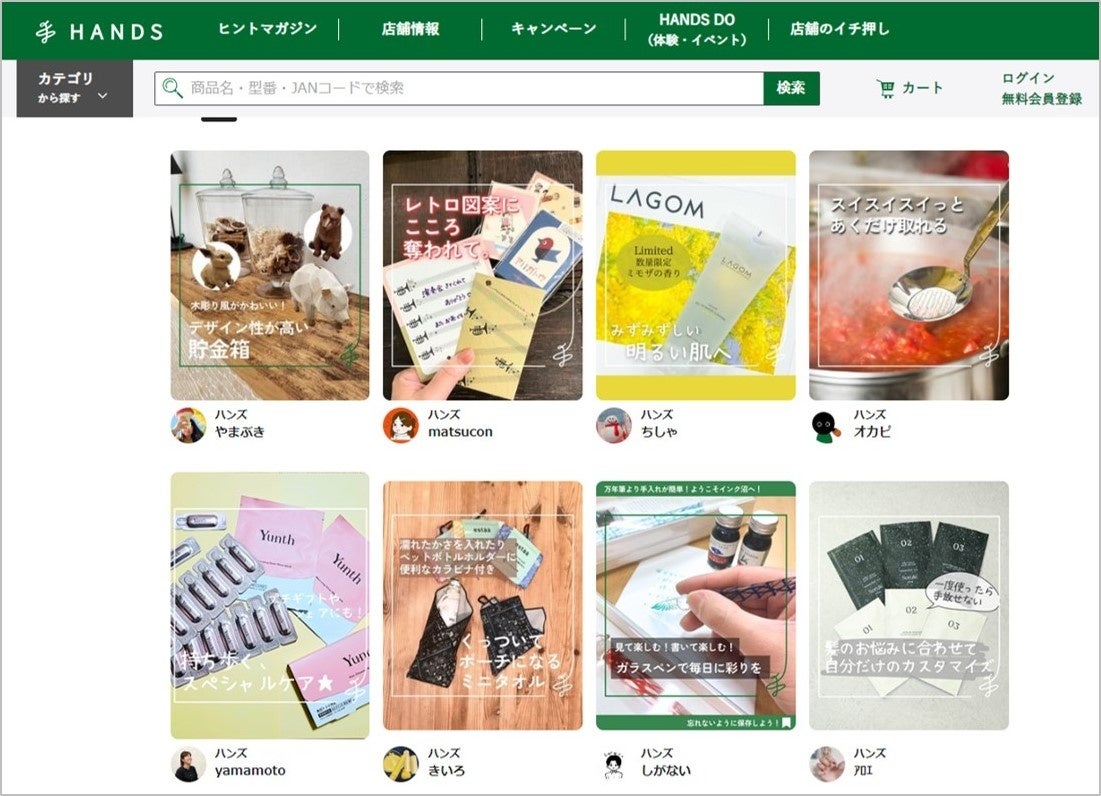Open HANDS DO 体験・イベント menu
Viewport: 1101px width, 796px height.
pos(697,29)
